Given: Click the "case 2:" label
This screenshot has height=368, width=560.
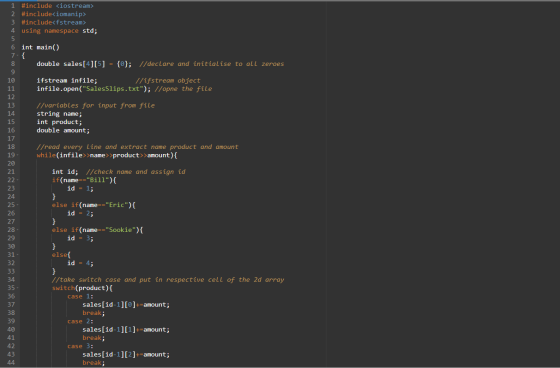Looking at the screenshot, I should 80,321.
